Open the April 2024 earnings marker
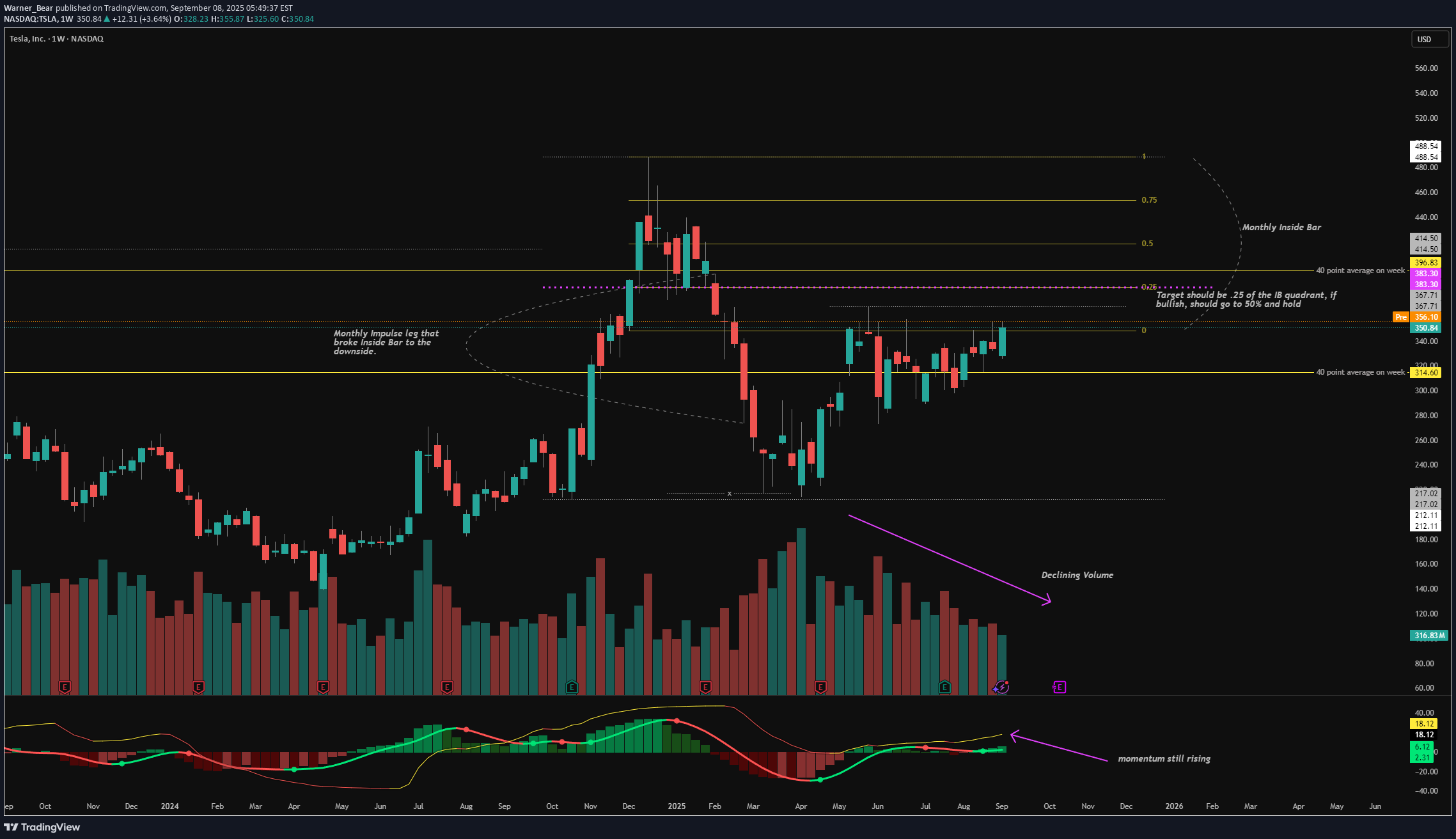1456x839 pixels. click(323, 687)
